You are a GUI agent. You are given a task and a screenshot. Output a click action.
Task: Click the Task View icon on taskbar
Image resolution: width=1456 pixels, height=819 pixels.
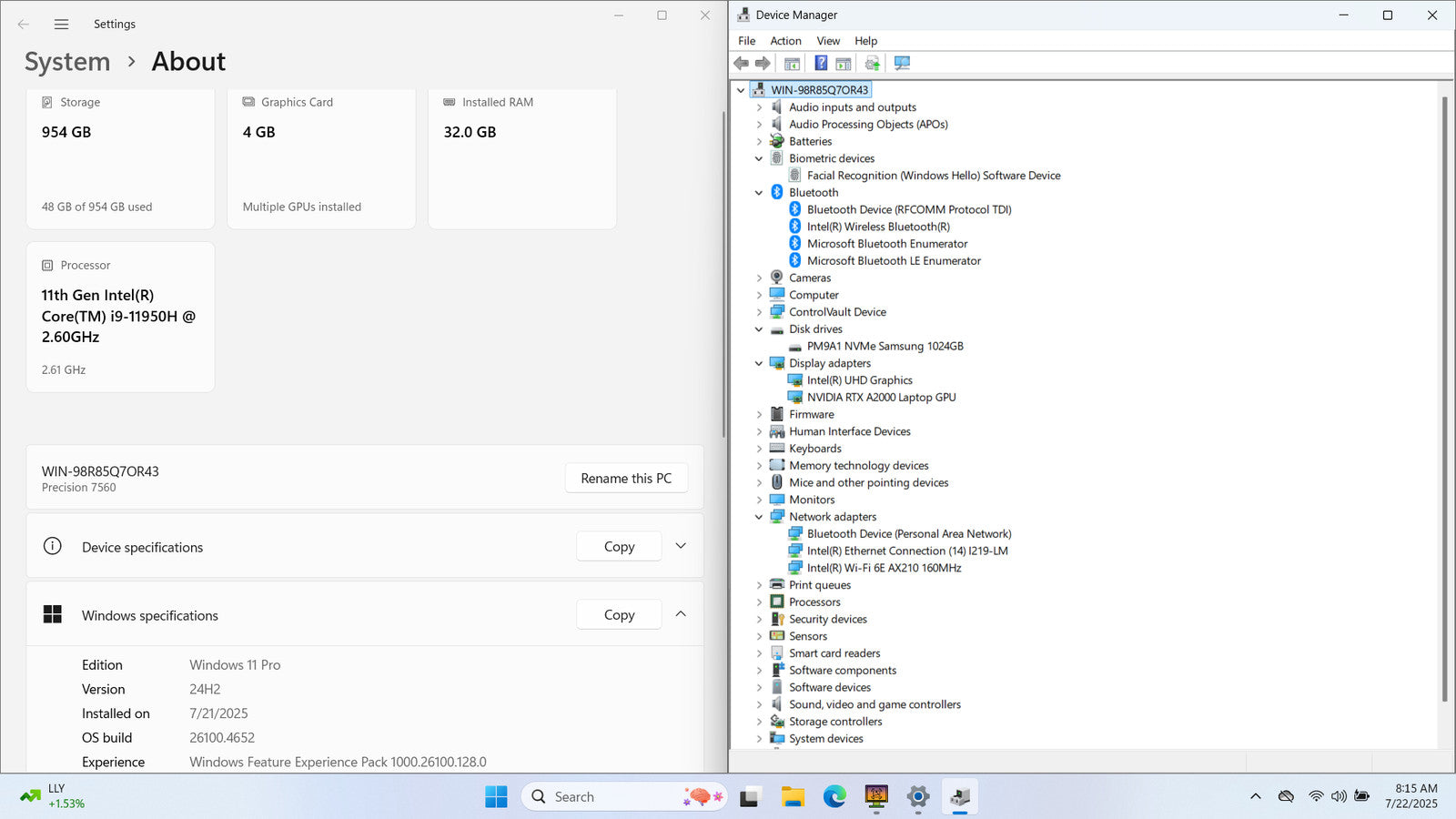click(x=750, y=797)
